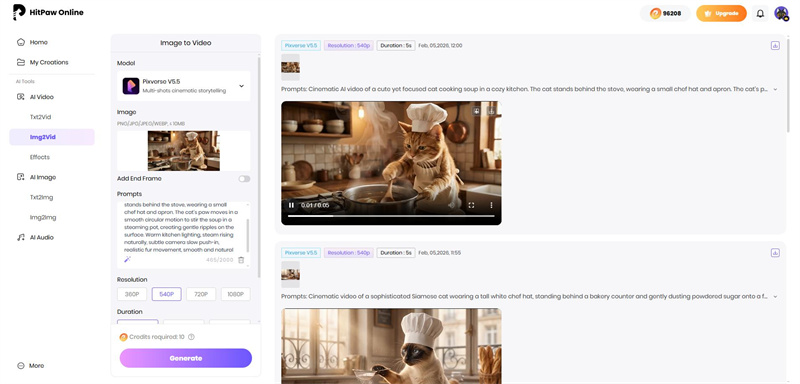Click the settings panel vertical scrollbar
This screenshot has width=800, height=384.
click(x=259, y=167)
